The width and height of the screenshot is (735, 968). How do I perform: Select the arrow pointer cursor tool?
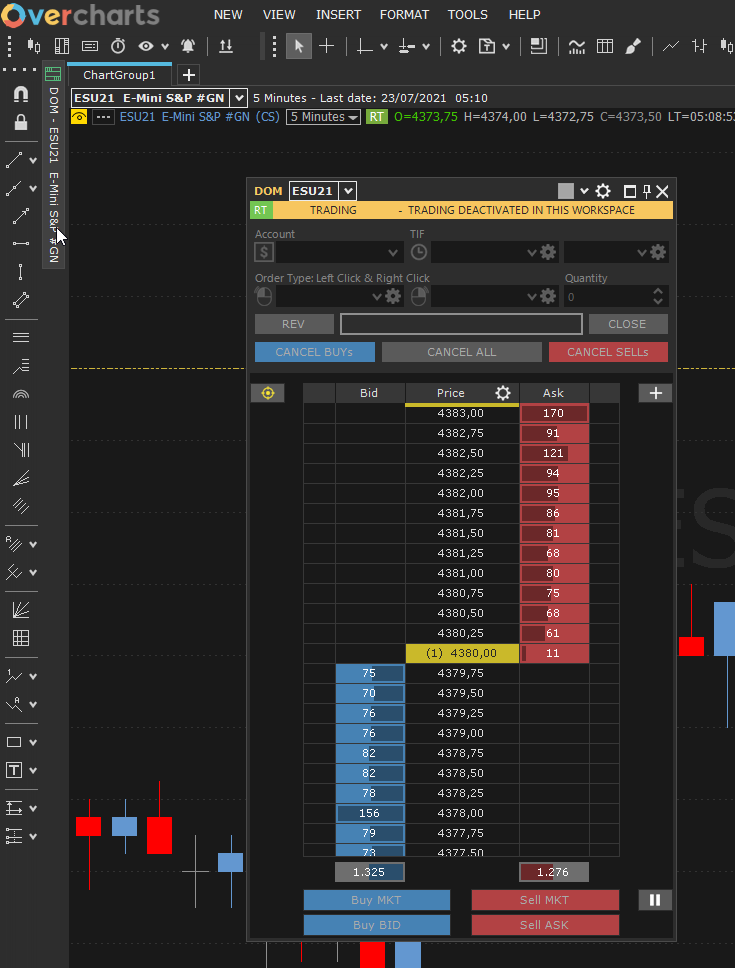(299, 46)
